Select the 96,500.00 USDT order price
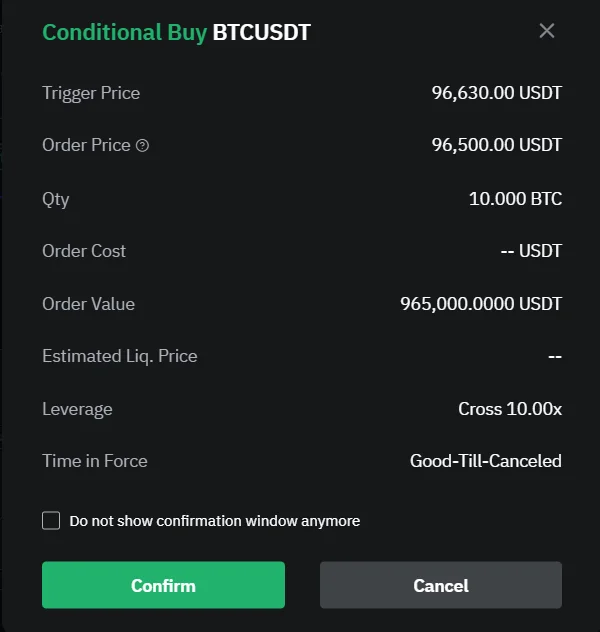The height and width of the screenshot is (632, 600). click(496, 145)
